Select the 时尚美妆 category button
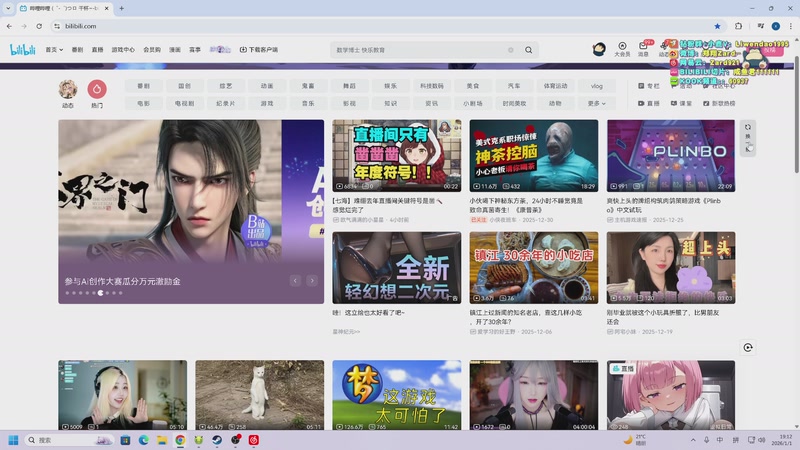The width and height of the screenshot is (800, 450). (x=514, y=103)
